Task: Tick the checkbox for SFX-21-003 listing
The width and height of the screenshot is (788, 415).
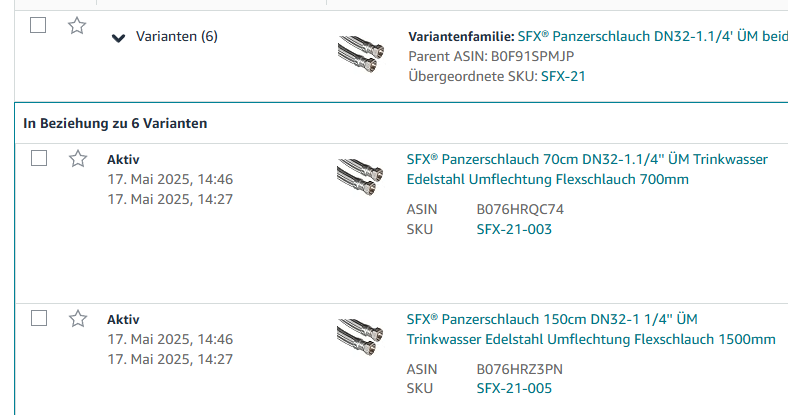Action: tap(39, 158)
